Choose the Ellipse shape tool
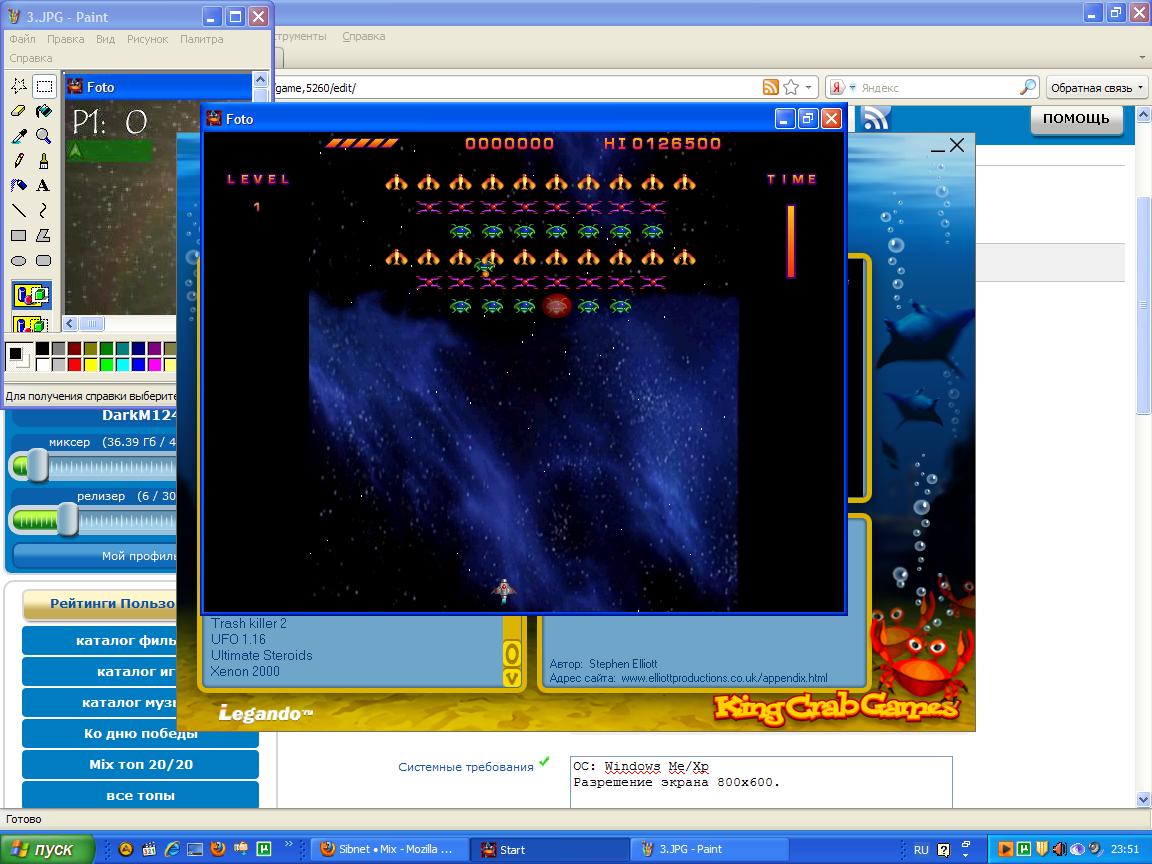Screen dimensions: 1152x864 [x=18, y=261]
